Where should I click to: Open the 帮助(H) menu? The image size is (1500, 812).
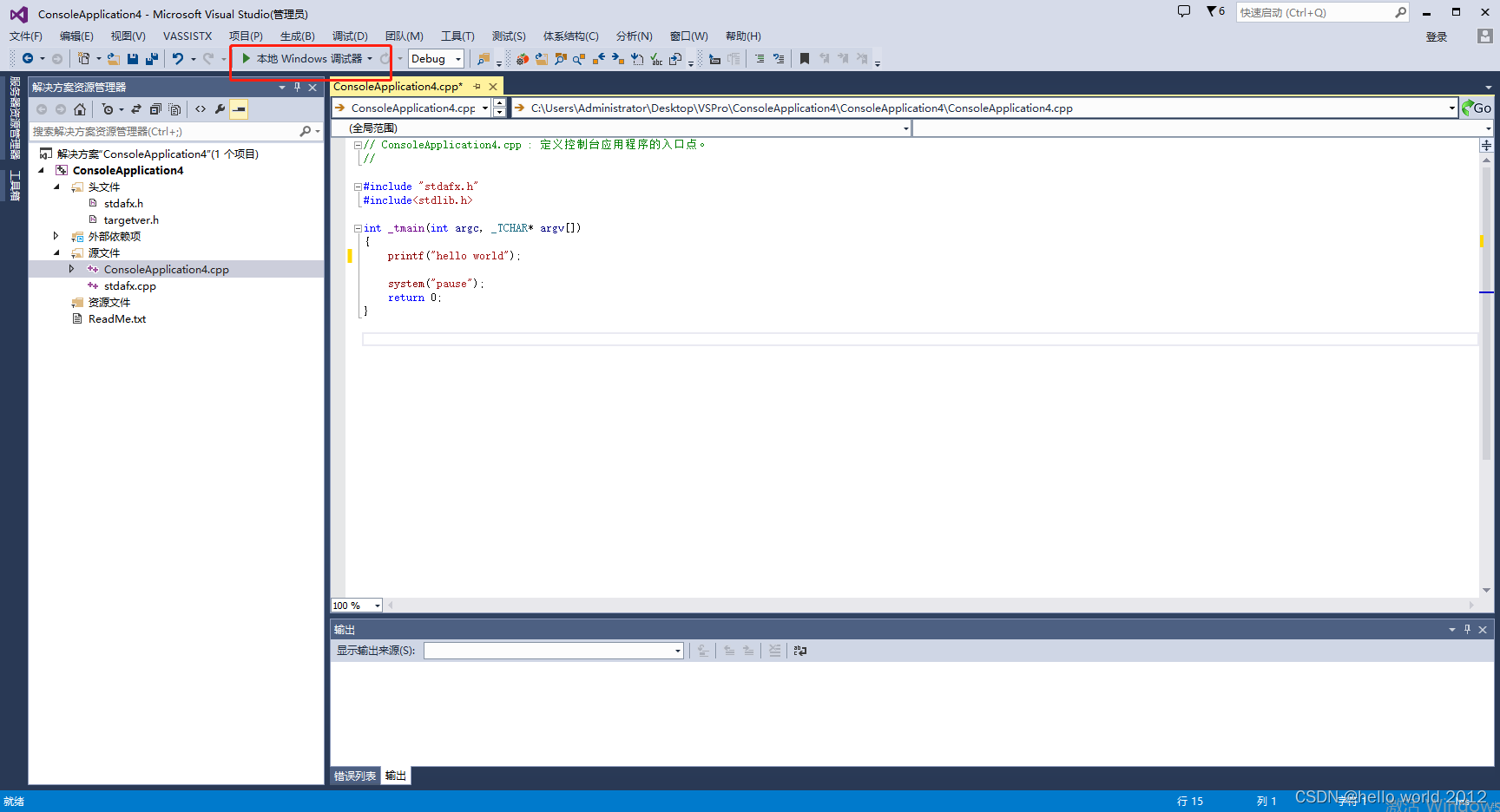[x=743, y=36]
